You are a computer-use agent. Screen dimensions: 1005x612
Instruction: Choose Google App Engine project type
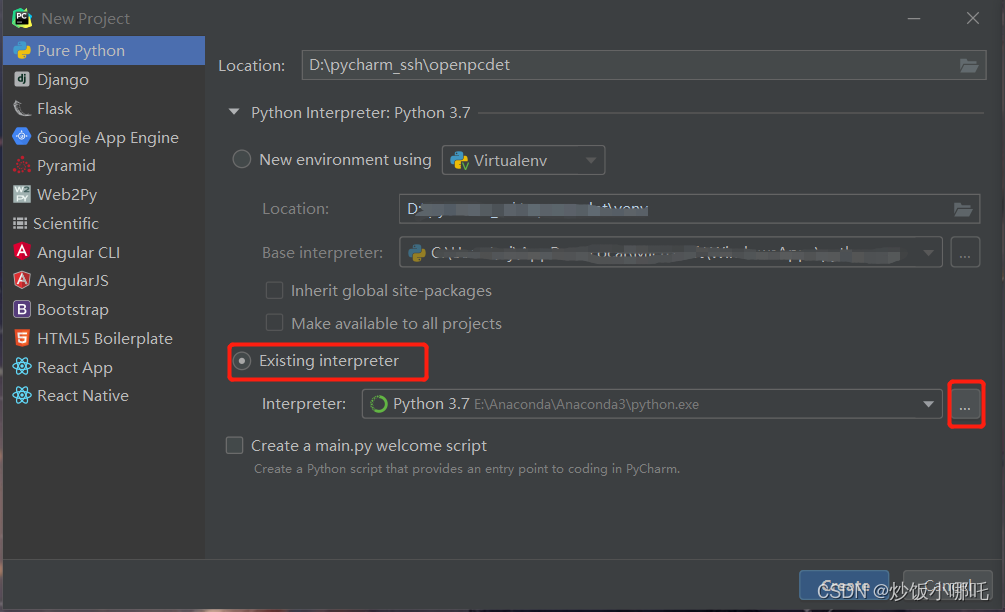tap(104, 137)
